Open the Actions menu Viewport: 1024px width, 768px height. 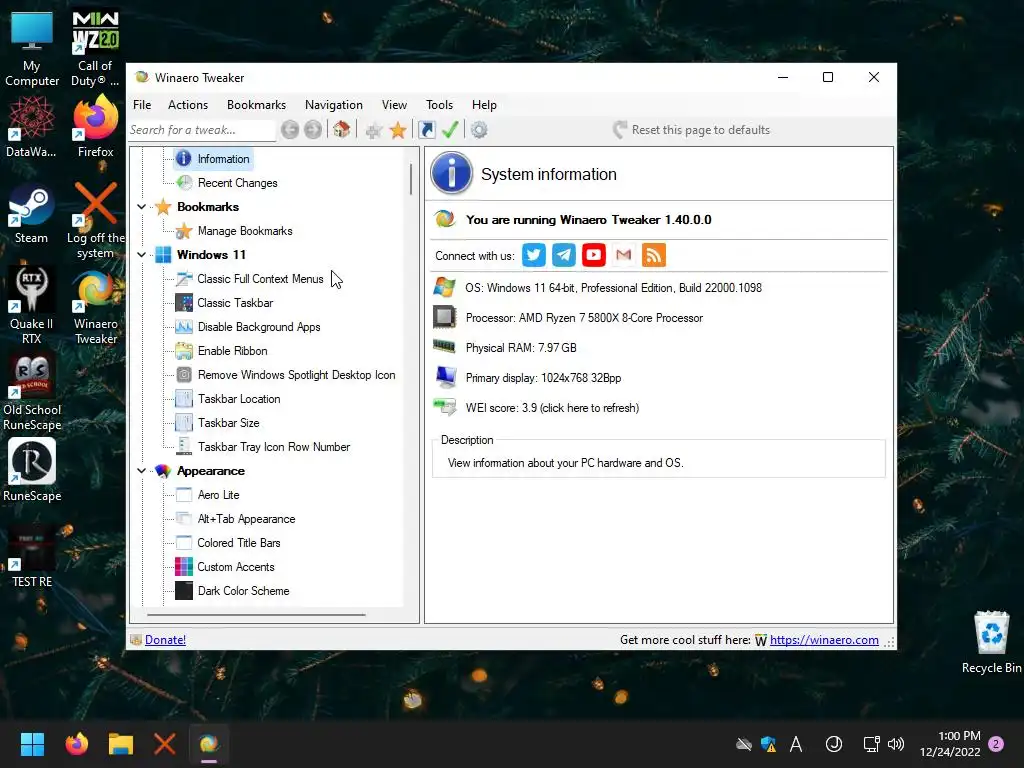pos(187,104)
